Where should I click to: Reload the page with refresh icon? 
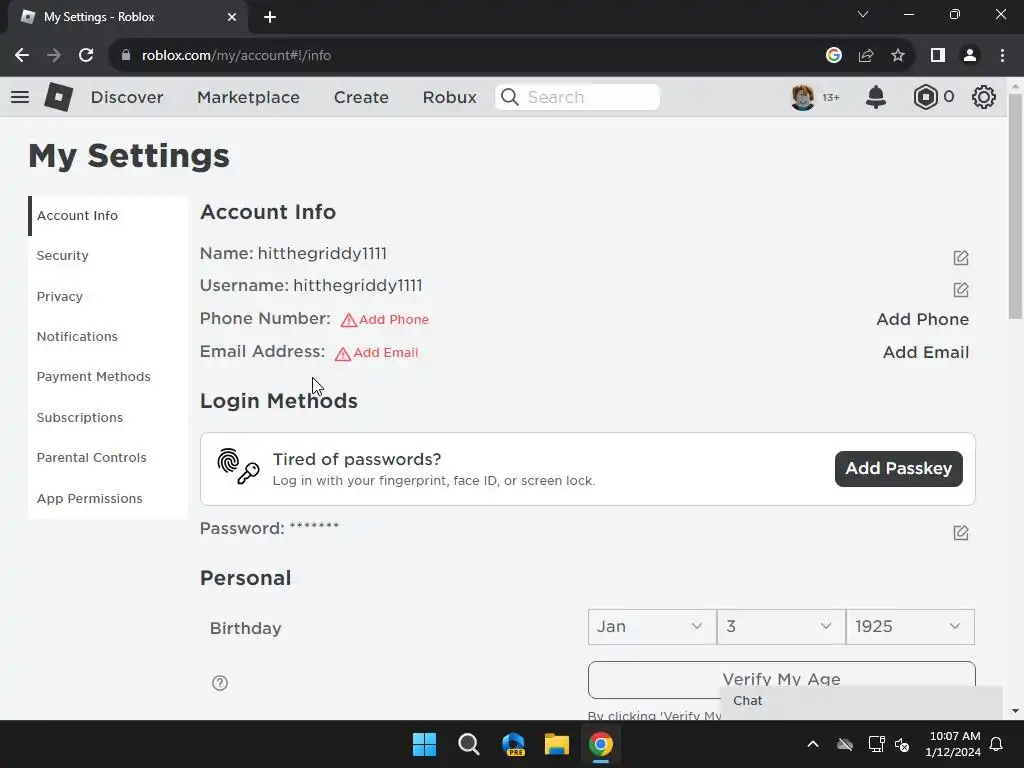tap(86, 56)
